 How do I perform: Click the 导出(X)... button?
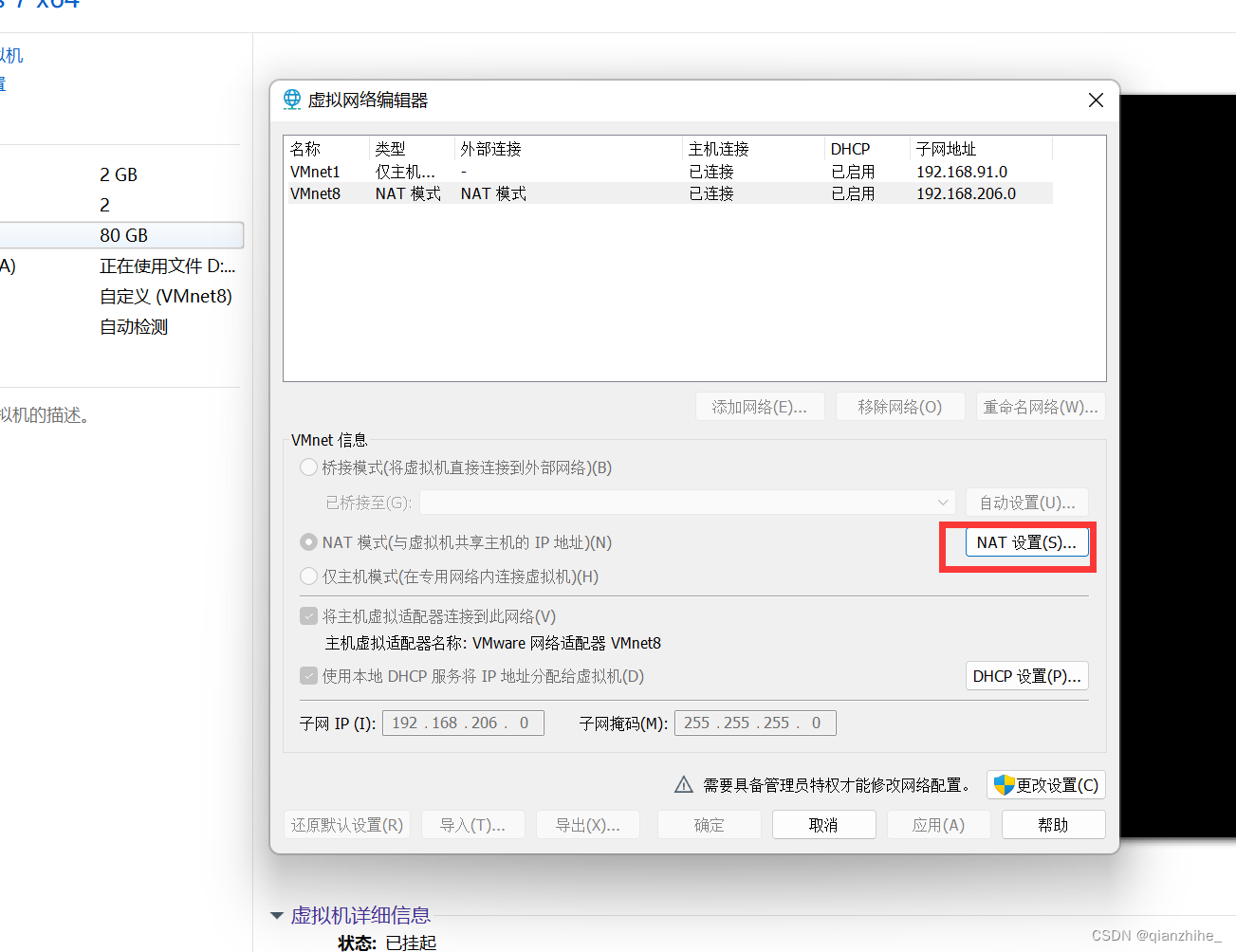click(x=588, y=825)
